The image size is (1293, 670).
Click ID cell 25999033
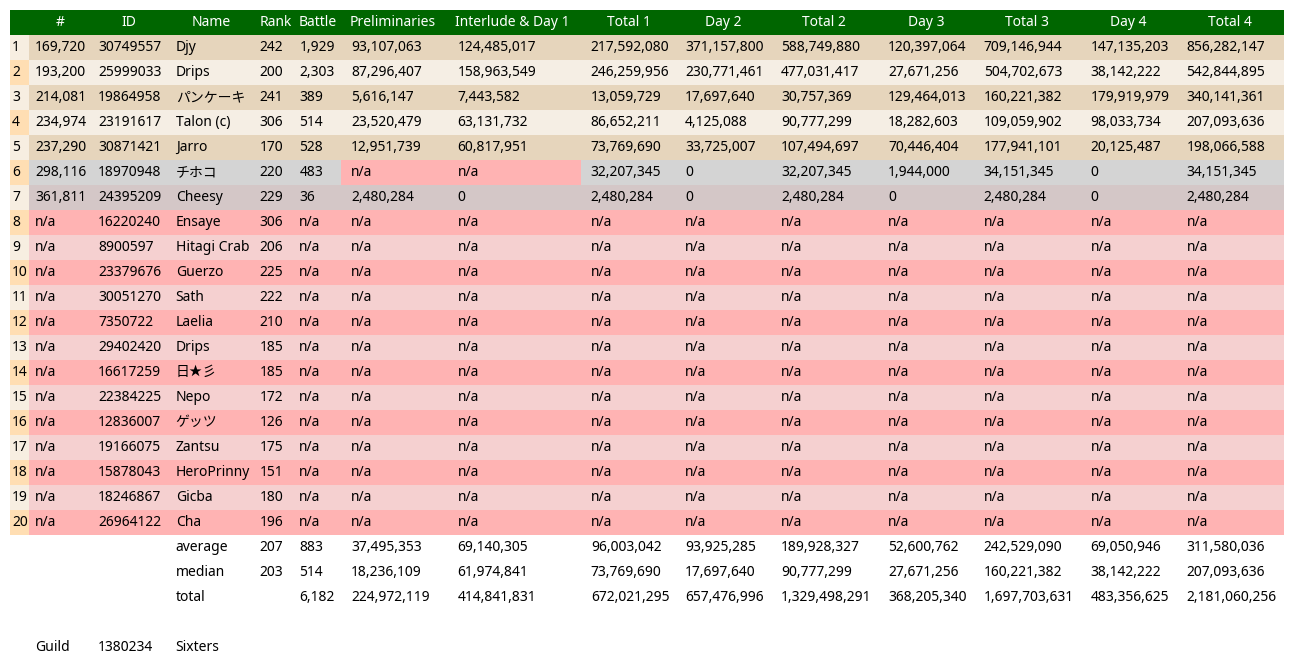pyautogui.click(x=129, y=71)
